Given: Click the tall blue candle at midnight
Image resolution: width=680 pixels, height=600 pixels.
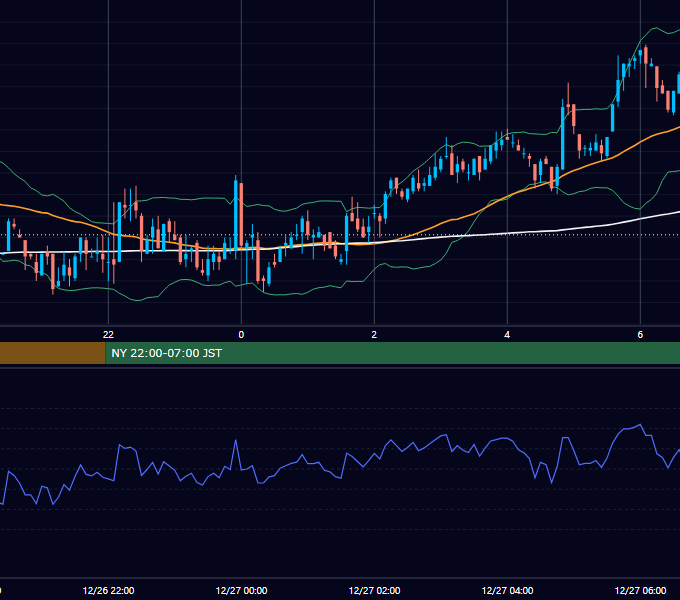Looking at the screenshot, I should click(236, 217).
